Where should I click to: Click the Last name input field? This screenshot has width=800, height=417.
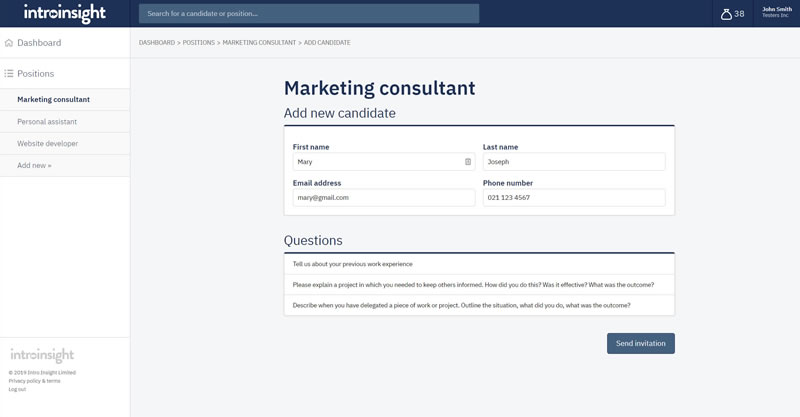pos(574,162)
